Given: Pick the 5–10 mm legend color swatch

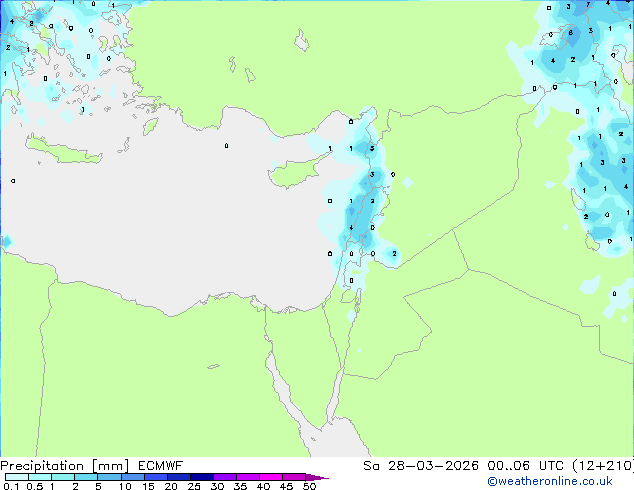Looking at the screenshot, I should click(110, 477).
